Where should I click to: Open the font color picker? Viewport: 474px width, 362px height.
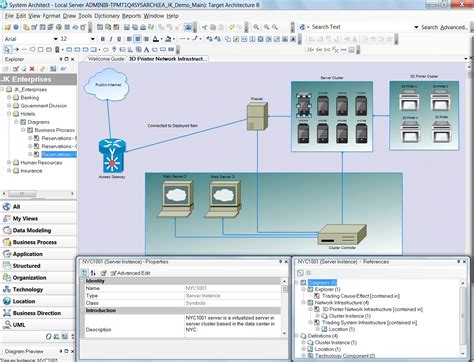pyautogui.click(x=157, y=39)
